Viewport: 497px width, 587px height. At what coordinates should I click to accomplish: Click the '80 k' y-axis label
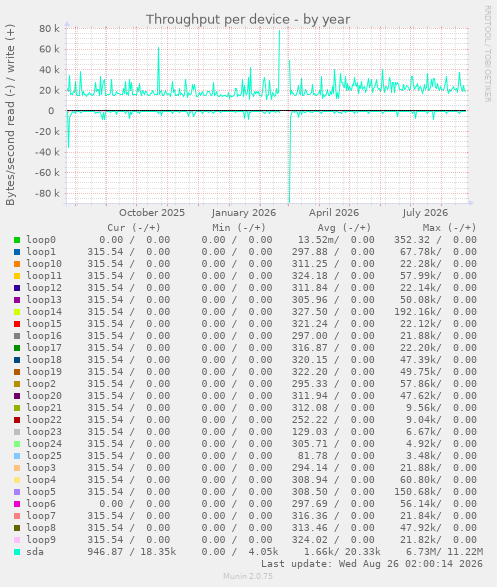(49, 28)
